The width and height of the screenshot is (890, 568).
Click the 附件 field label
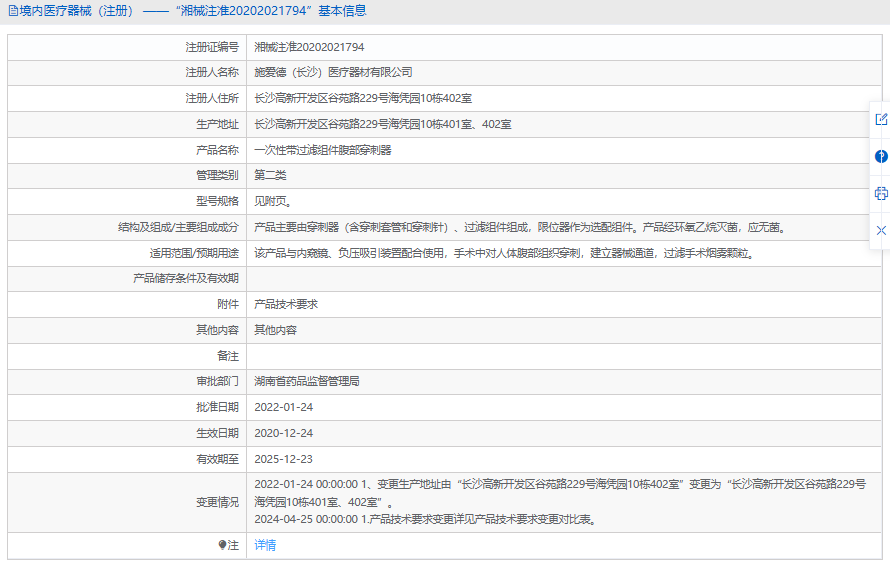pyautogui.click(x=228, y=304)
